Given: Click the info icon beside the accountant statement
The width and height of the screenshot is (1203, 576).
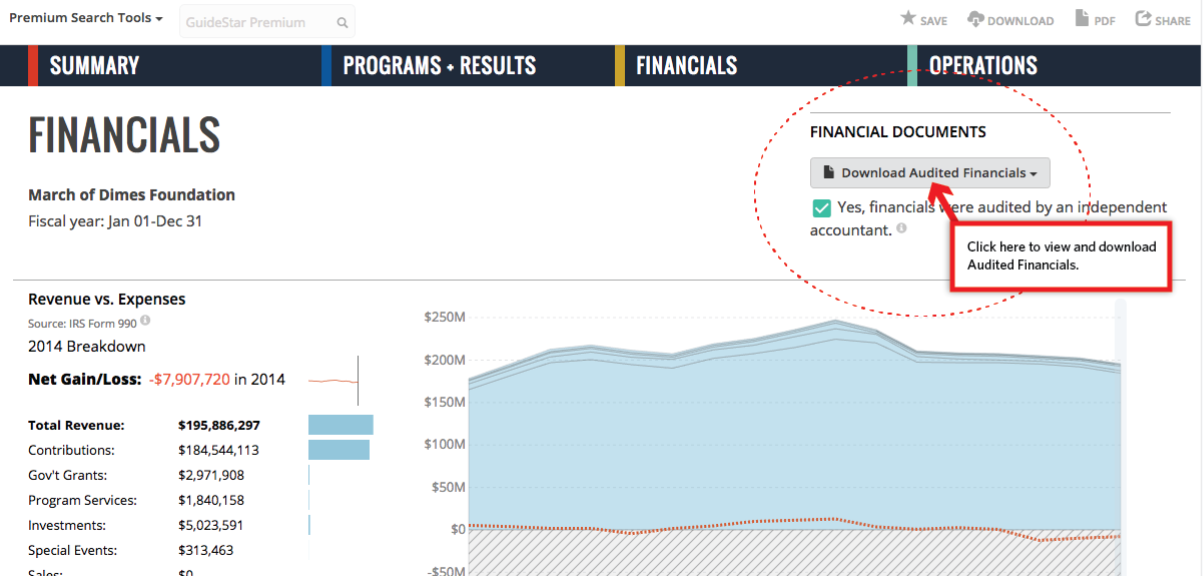Looking at the screenshot, I should [x=901, y=227].
